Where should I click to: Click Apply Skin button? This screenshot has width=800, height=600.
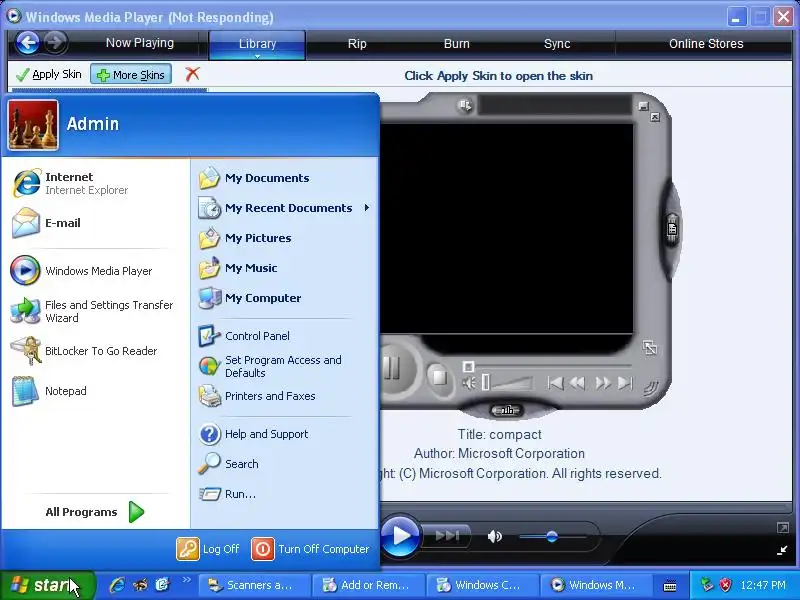[49, 75]
